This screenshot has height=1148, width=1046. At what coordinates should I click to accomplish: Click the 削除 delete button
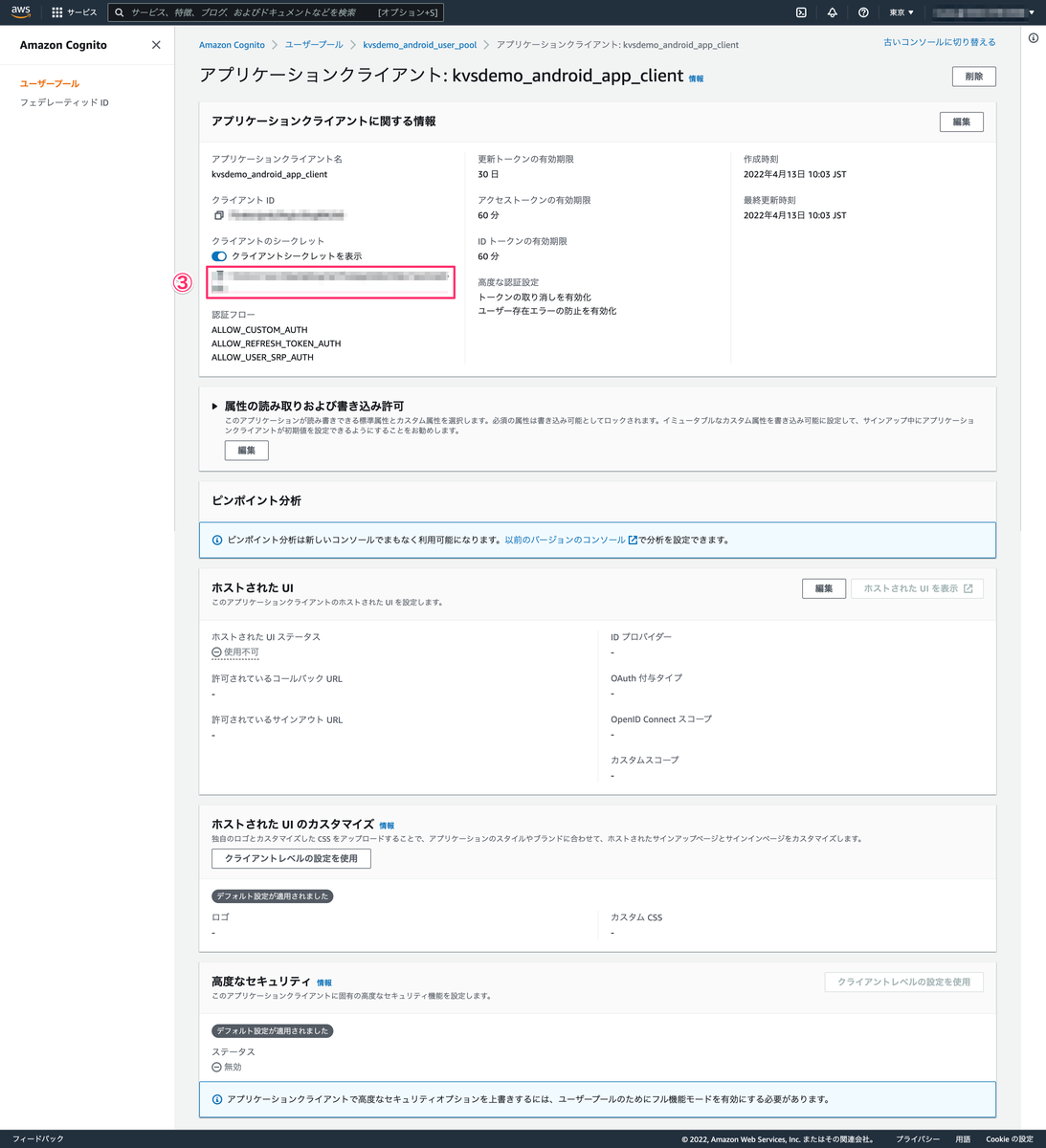click(x=974, y=77)
